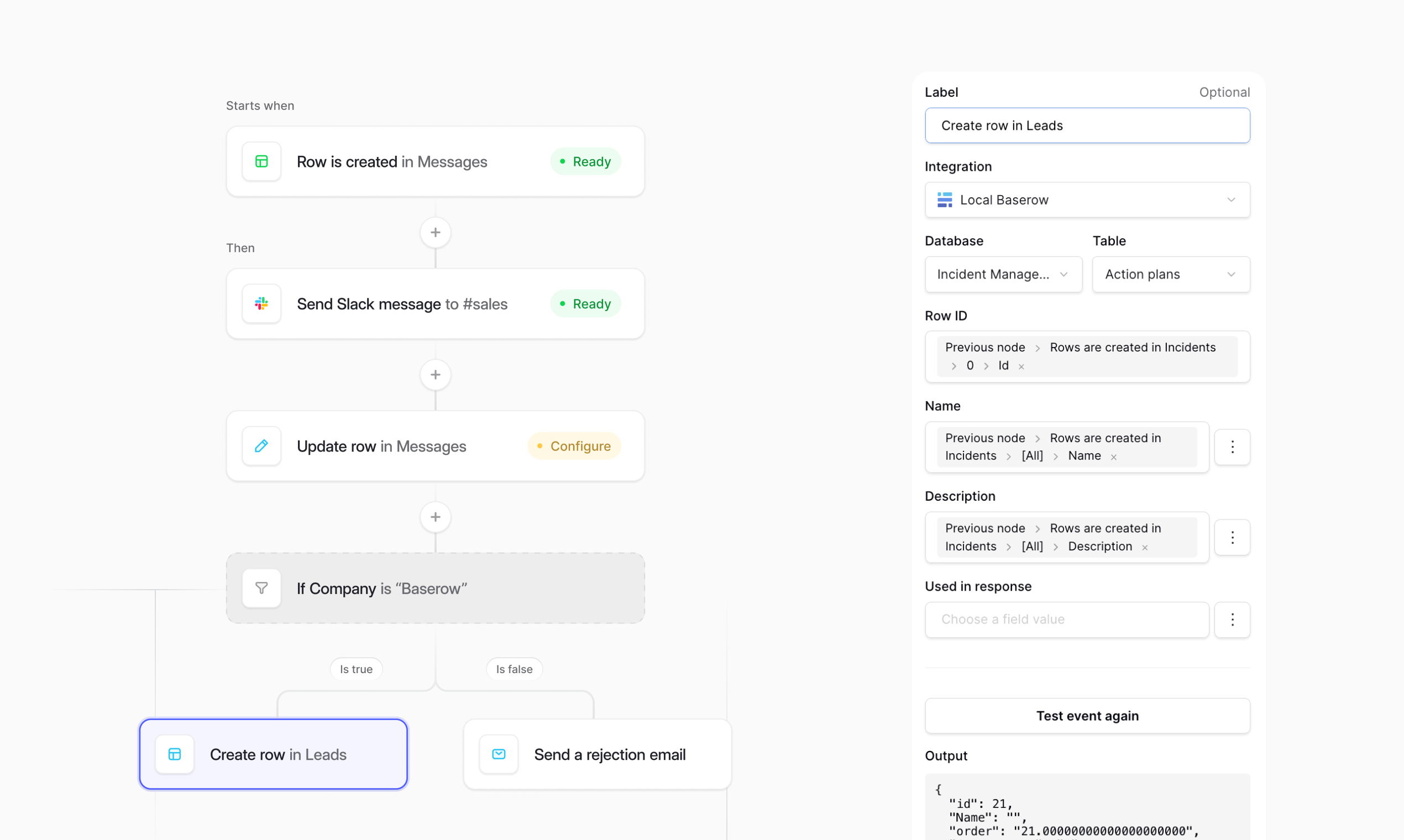Image resolution: width=1404 pixels, height=840 pixels.
Task: Add a step after the trigger node
Action: [436, 232]
